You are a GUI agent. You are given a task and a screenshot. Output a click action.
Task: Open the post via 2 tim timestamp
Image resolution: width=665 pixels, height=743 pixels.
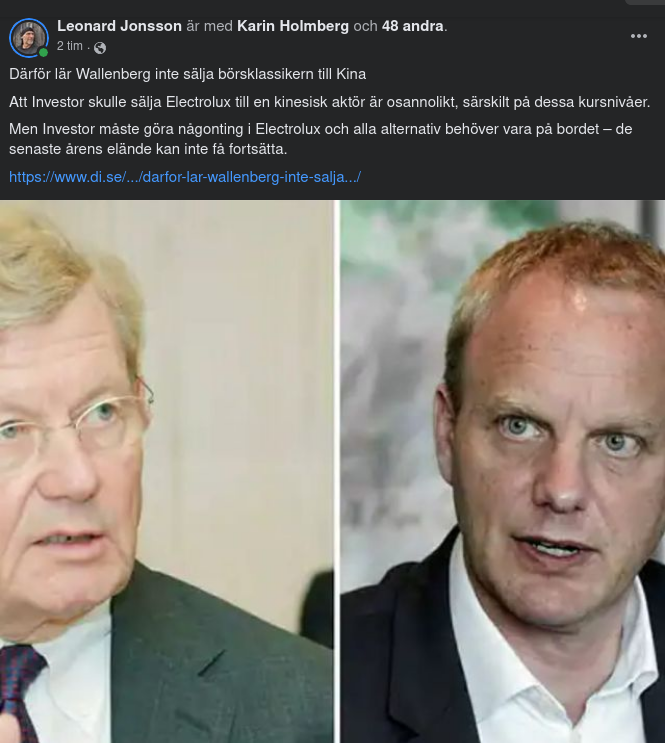click(70, 46)
